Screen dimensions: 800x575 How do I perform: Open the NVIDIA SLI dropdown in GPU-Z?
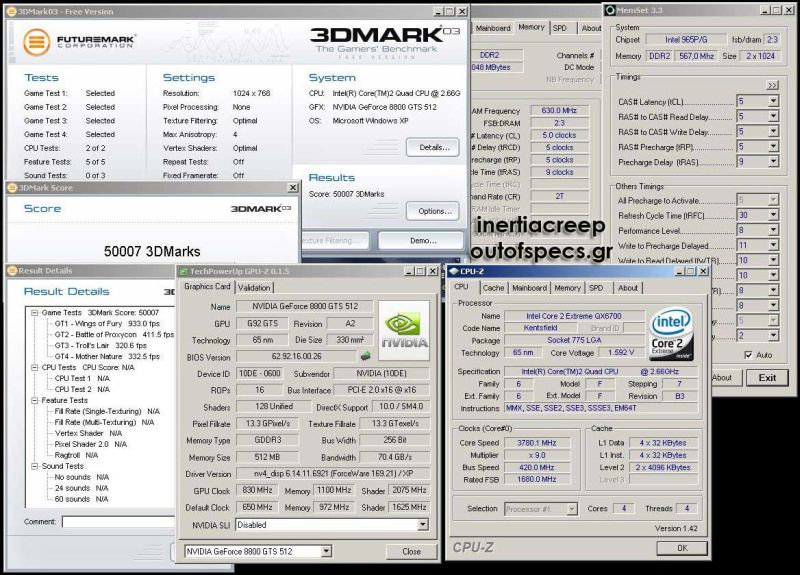pos(422,524)
